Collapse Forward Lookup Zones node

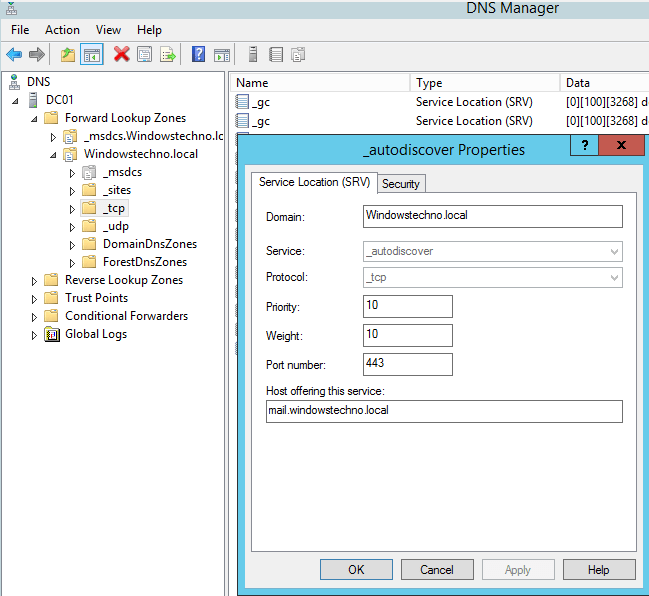point(34,119)
